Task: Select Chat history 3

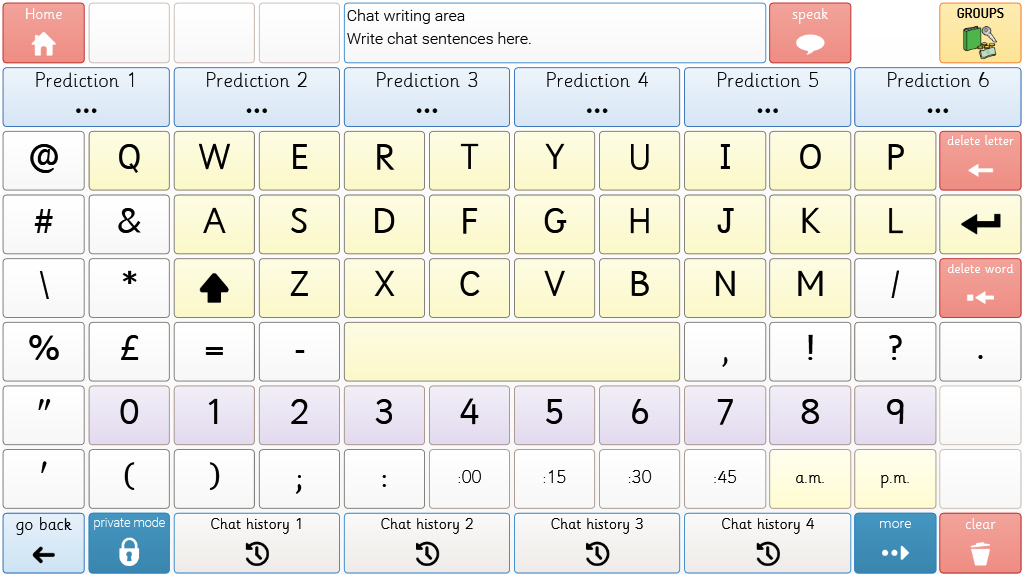Action: [x=597, y=543]
